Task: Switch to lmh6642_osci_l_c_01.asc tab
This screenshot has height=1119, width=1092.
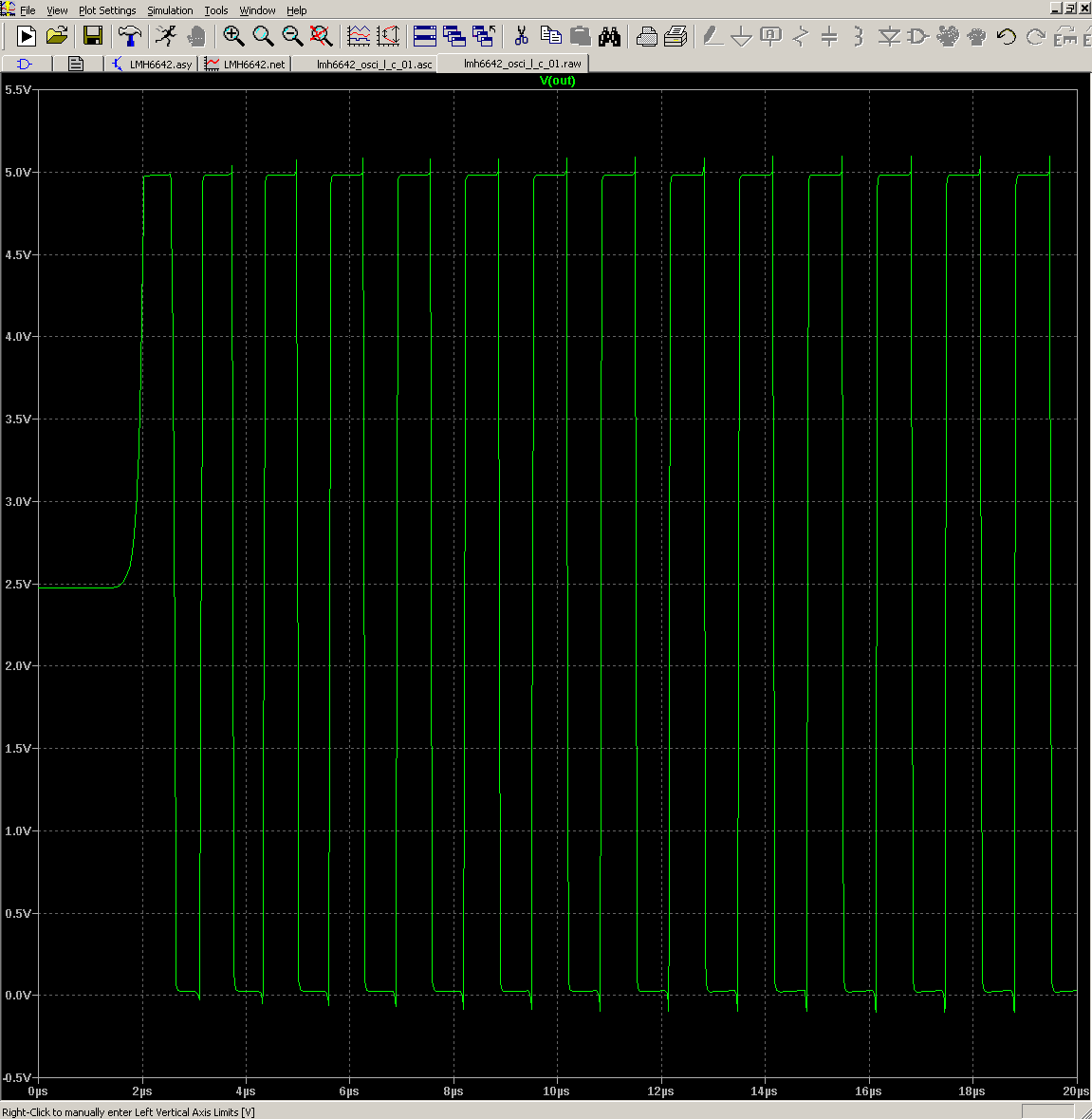Action: point(365,65)
